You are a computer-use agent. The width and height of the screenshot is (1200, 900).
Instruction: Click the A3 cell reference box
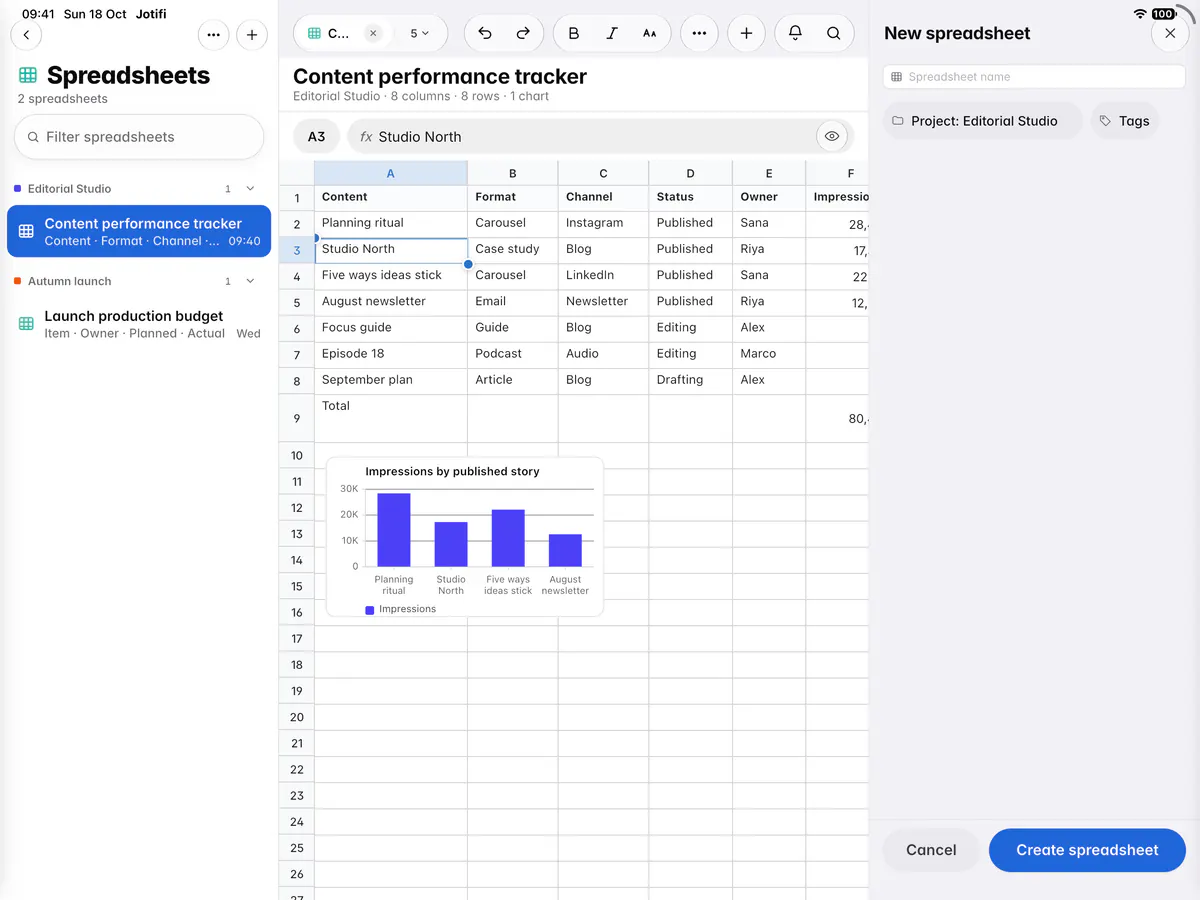coord(316,137)
